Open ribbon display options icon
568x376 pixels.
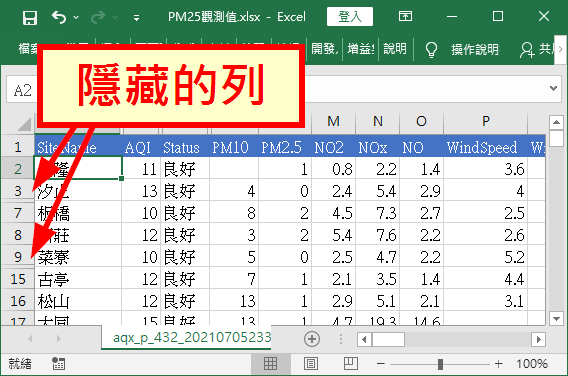pyautogui.click(x=405, y=16)
